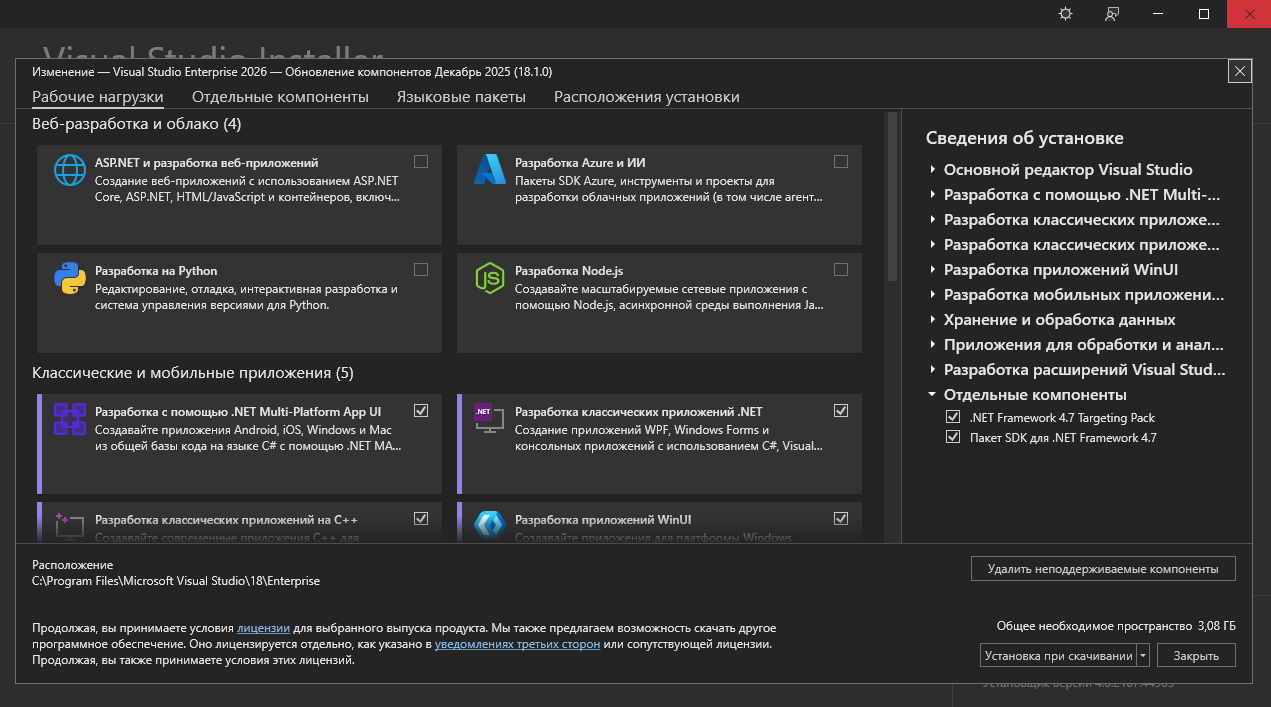Click the Node.js workload icon

tap(490, 279)
